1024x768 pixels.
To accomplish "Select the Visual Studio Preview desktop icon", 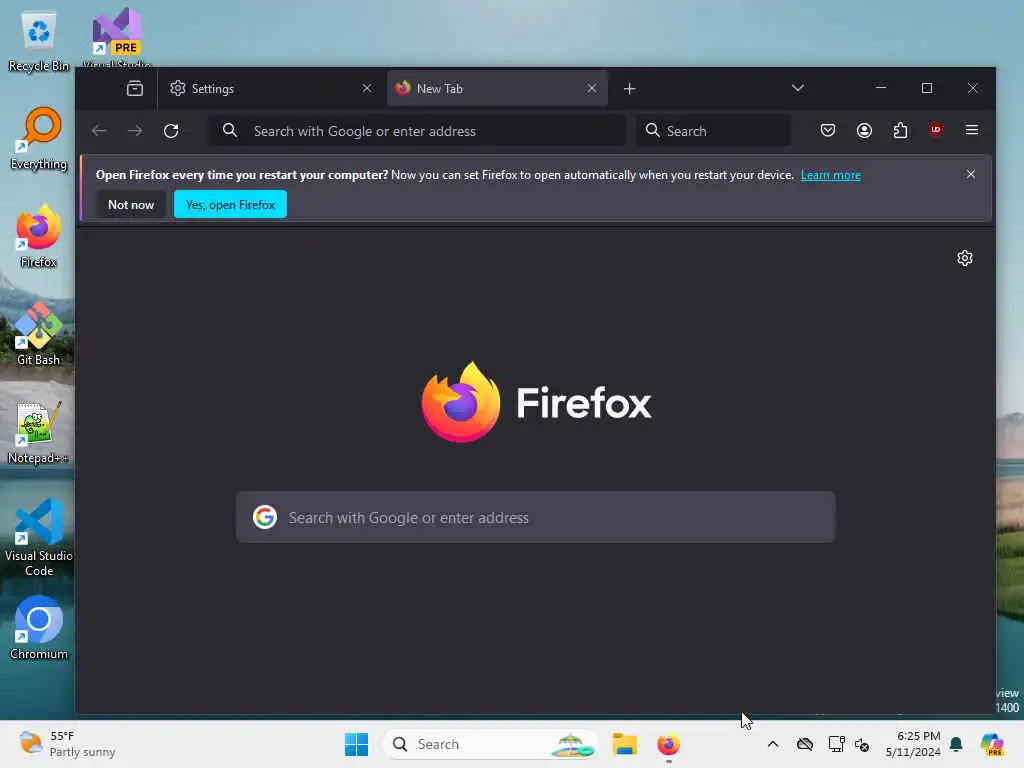I will (116, 37).
